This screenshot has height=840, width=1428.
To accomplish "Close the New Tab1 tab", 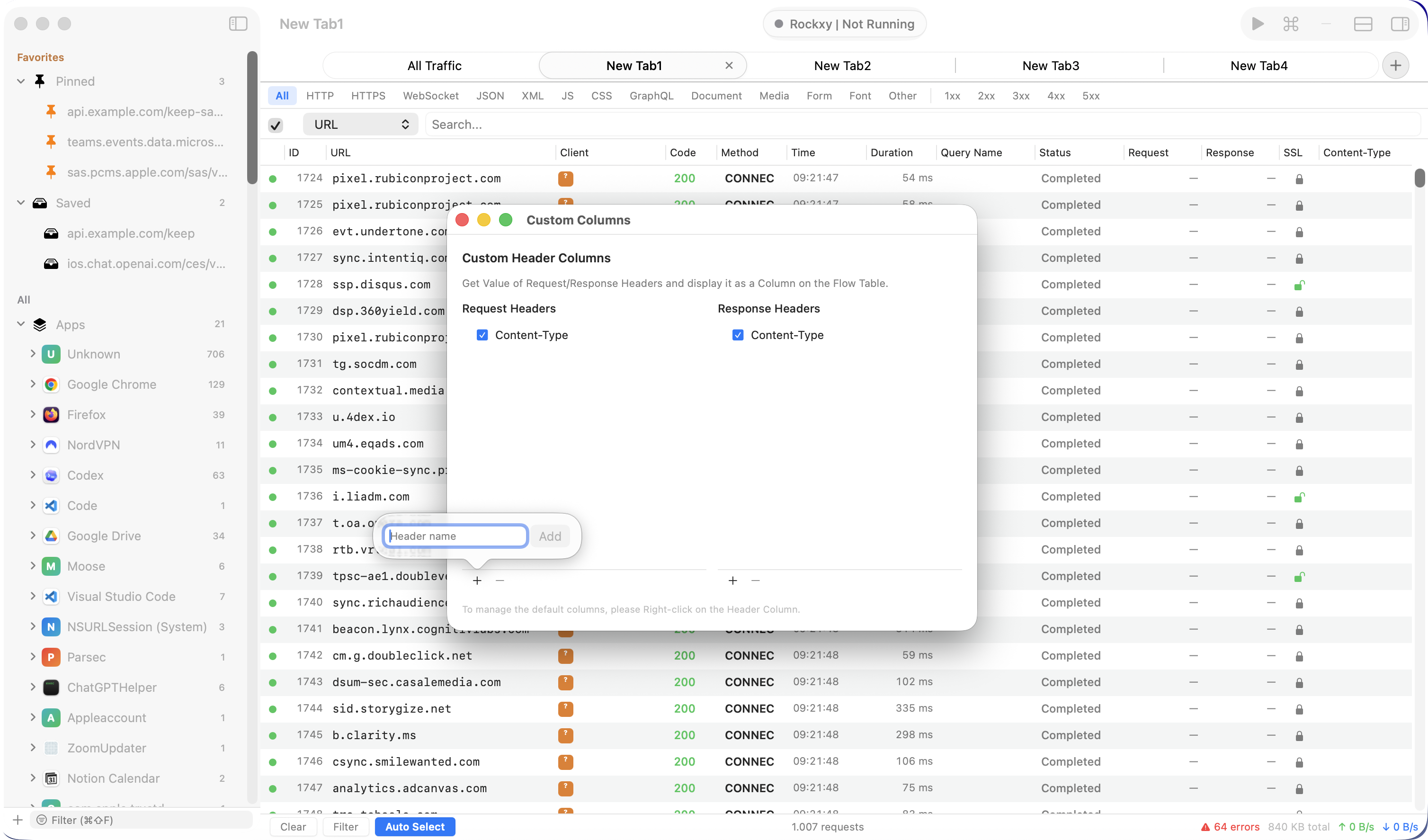I will point(729,66).
